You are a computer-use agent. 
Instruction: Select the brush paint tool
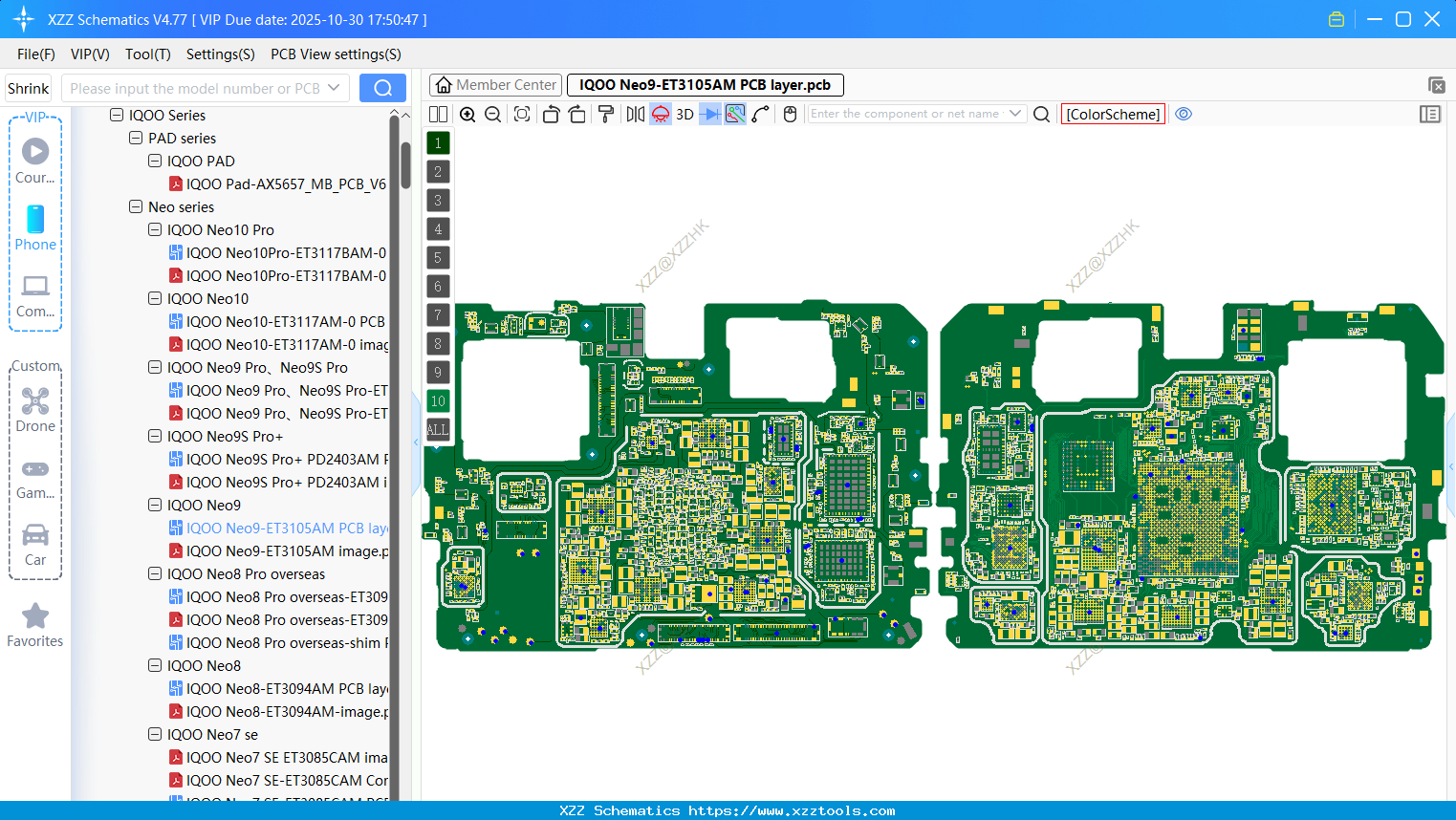(606, 114)
